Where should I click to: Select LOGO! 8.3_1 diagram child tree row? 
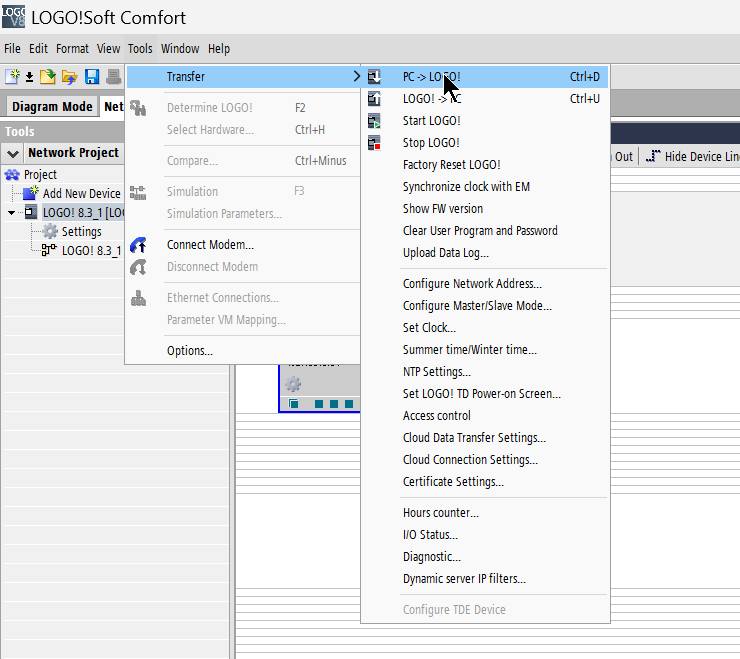pyautogui.click(x=92, y=251)
